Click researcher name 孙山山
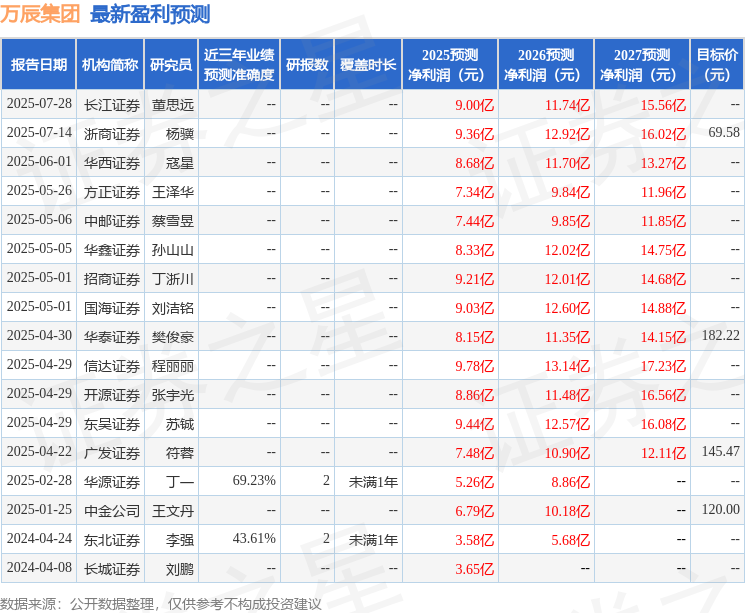This screenshot has height=613, width=745. [x=173, y=249]
